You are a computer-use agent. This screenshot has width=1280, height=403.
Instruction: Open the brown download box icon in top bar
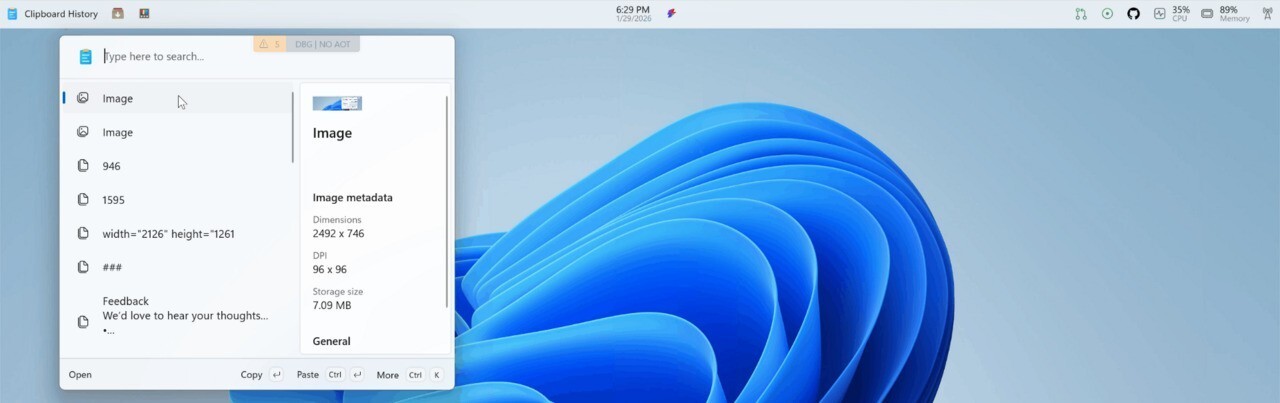click(x=118, y=14)
